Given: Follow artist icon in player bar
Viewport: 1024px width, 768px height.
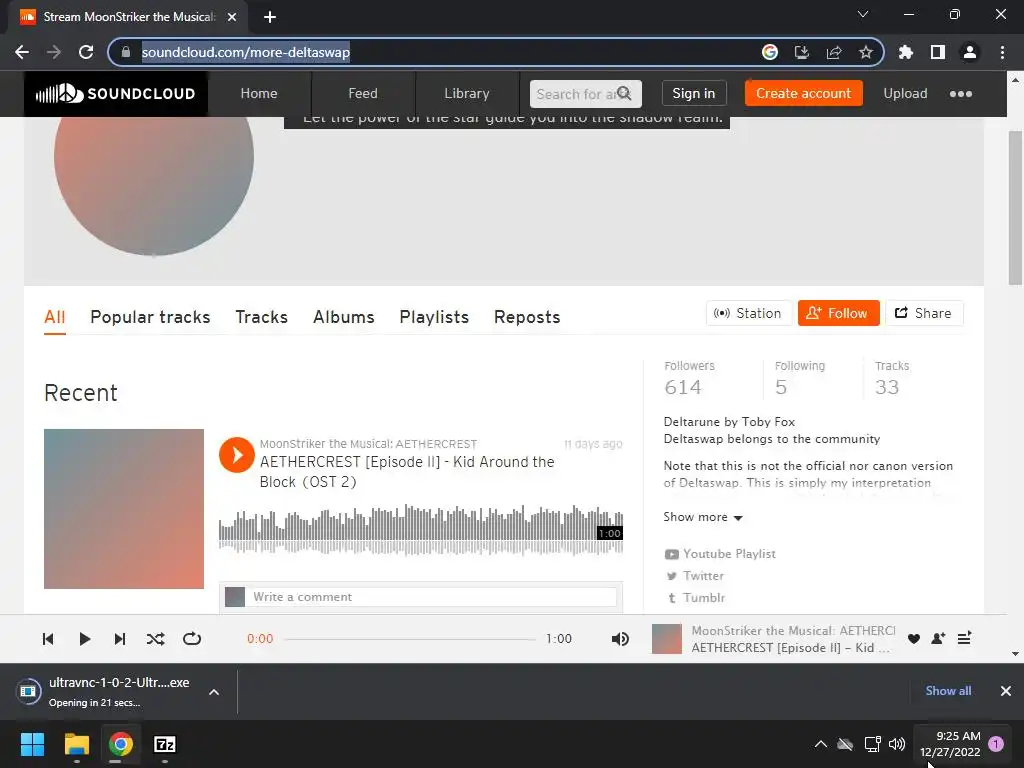Looking at the screenshot, I should click(938, 639).
